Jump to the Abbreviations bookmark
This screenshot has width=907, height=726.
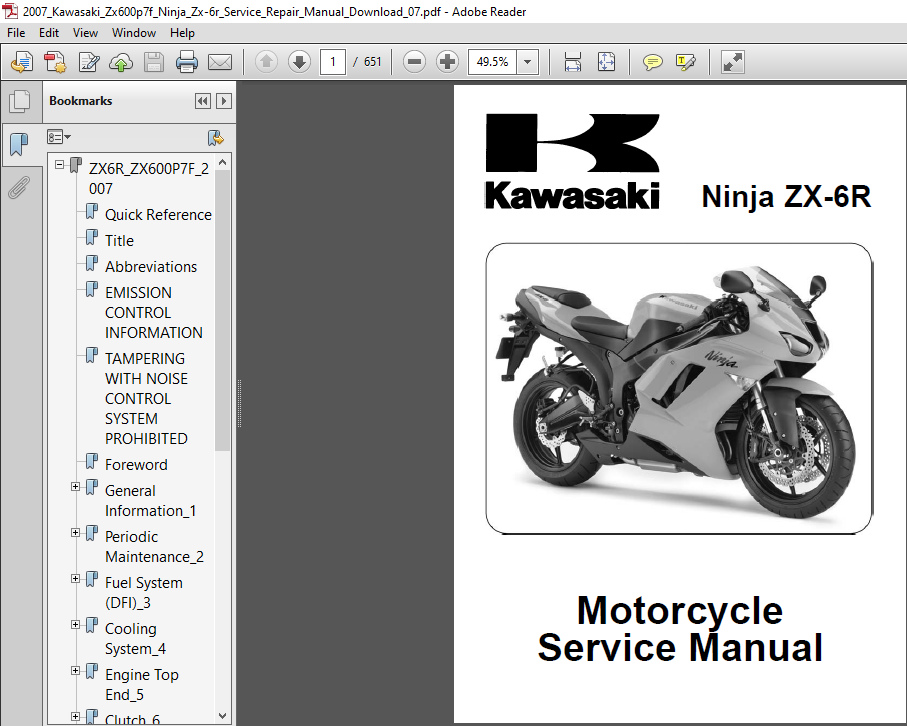[151, 267]
